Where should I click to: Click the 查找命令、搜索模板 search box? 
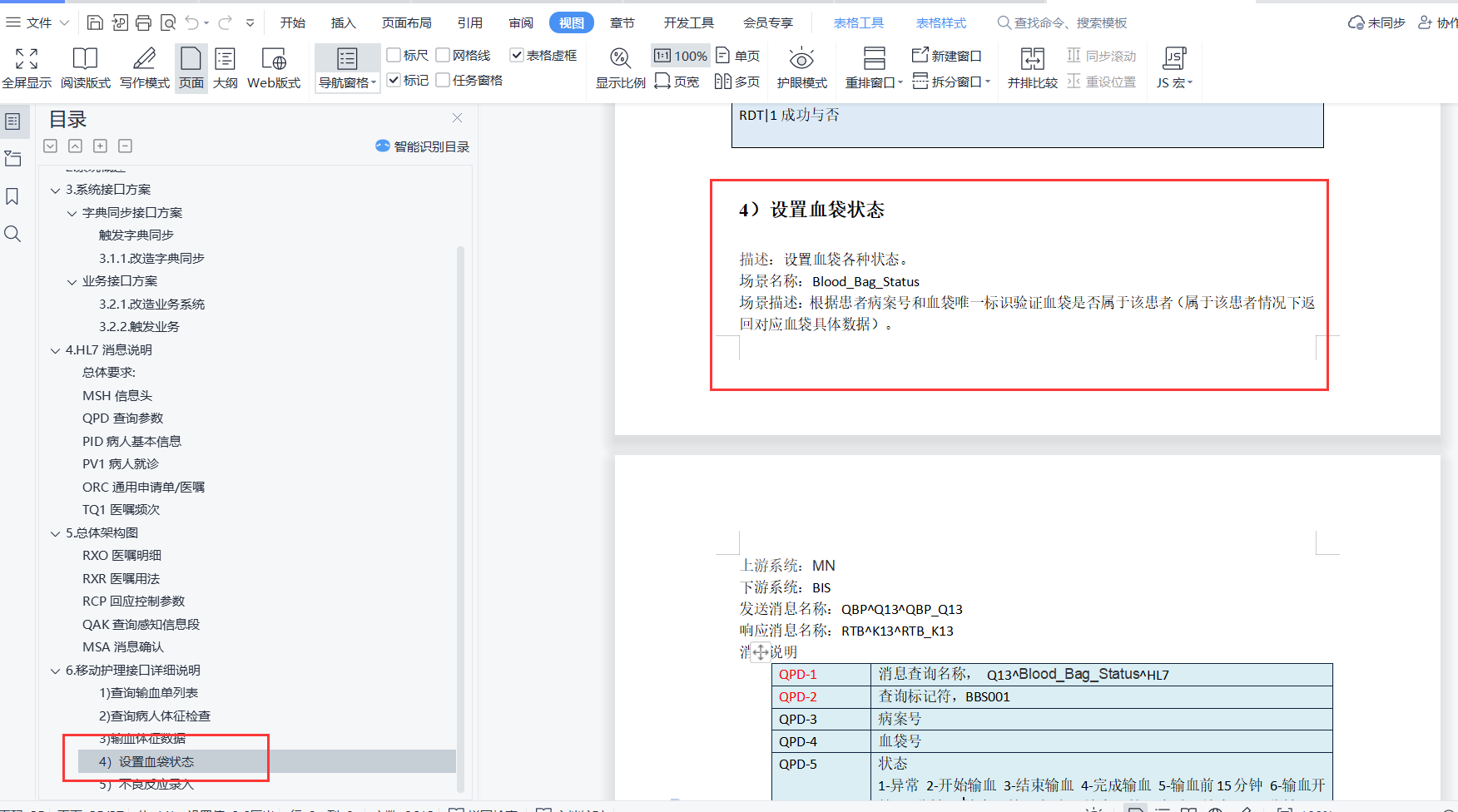click(1062, 22)
